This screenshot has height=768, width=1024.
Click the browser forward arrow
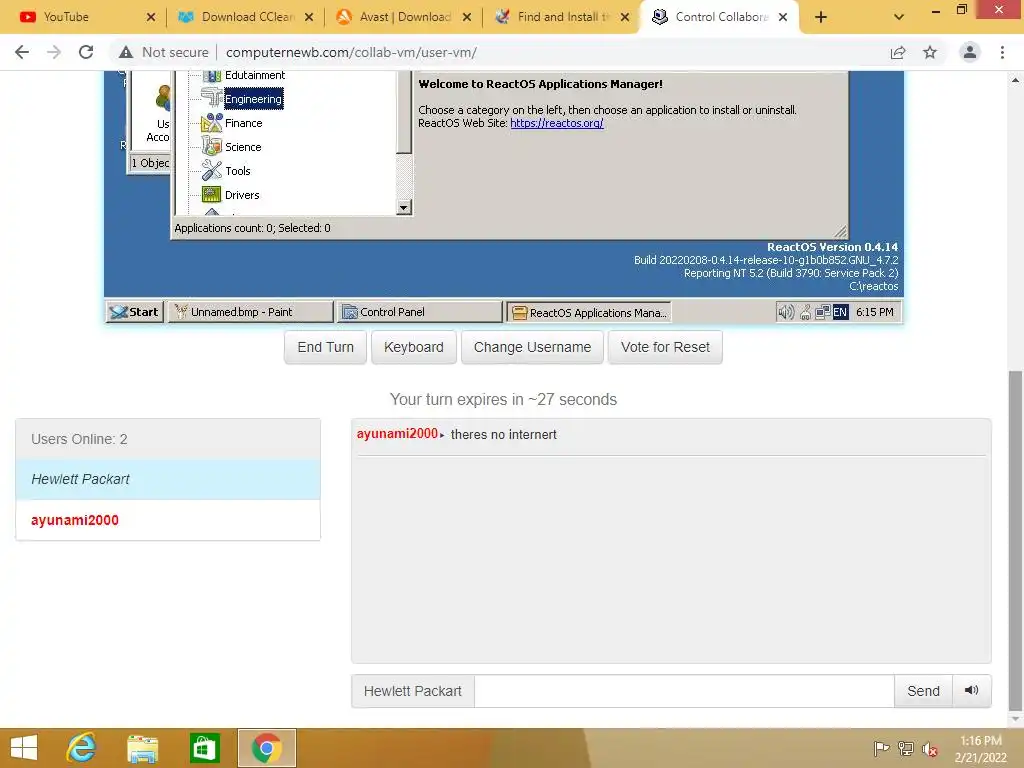pos(54,52)
